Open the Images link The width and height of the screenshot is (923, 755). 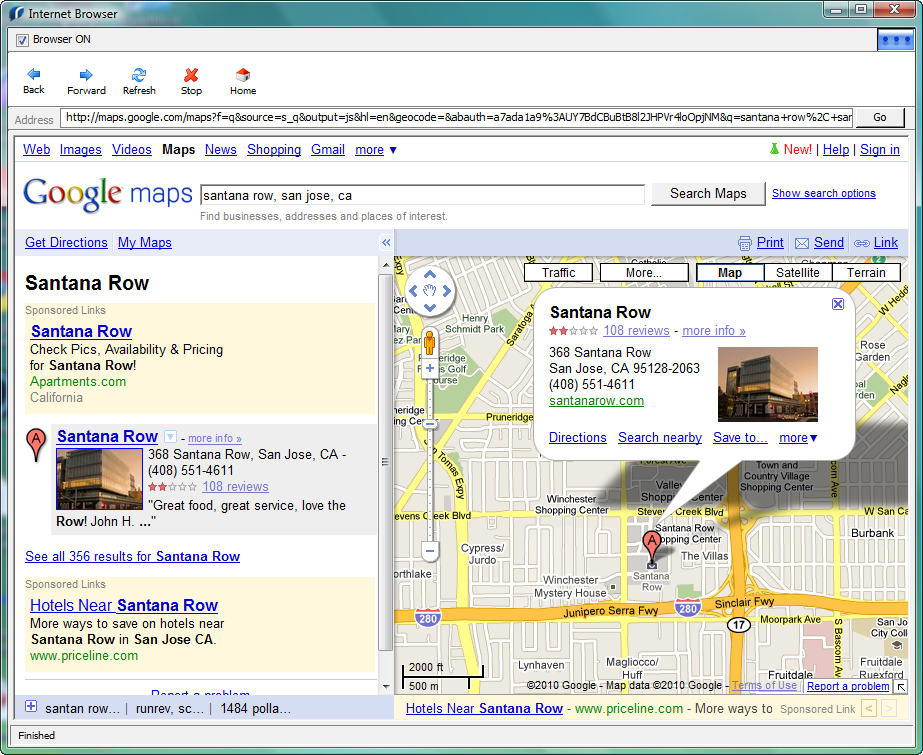[x=81, y=150]
